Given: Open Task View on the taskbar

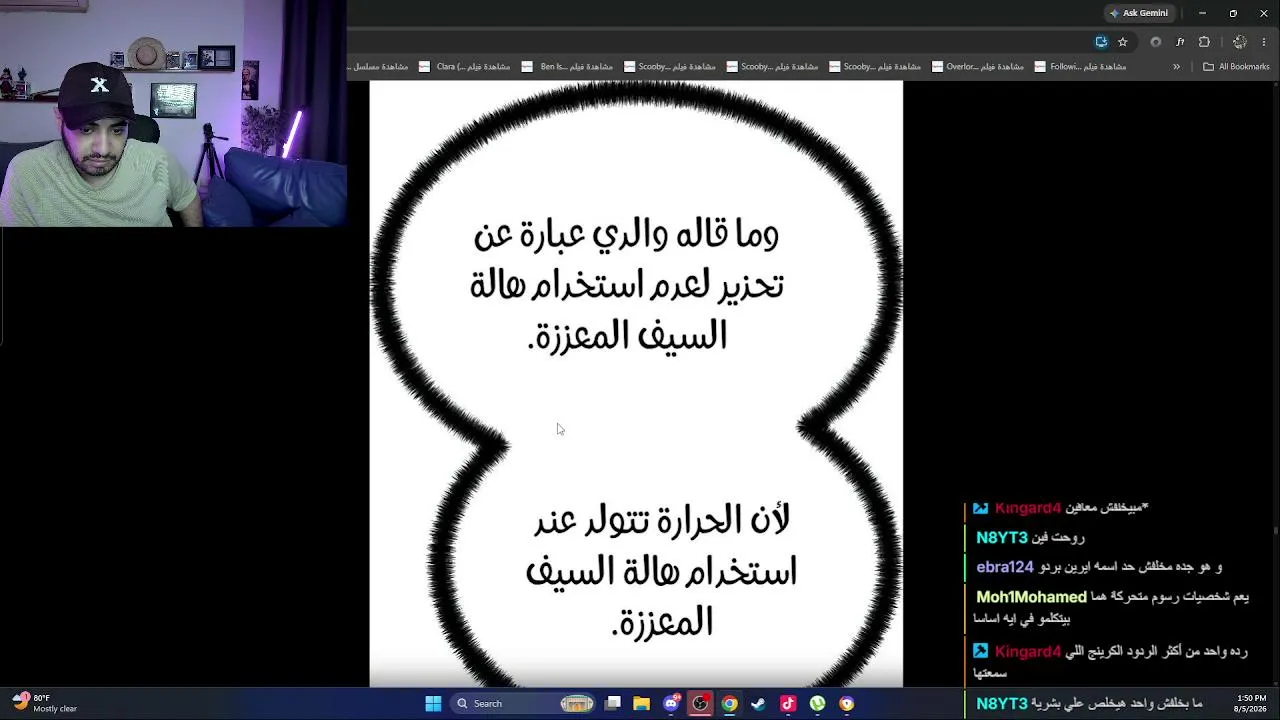Looking at the screenshot, I should point(613,704).
